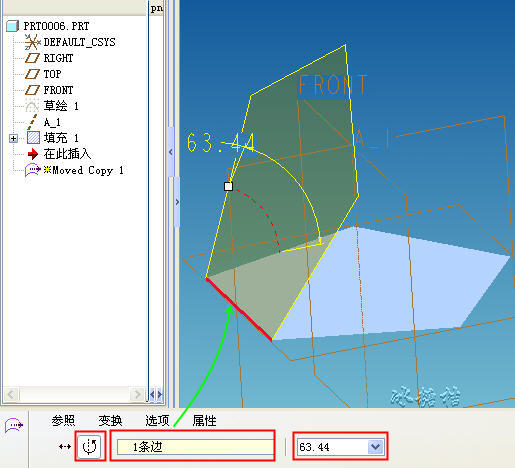This screenshot has height=468, width=515.
Task: Click the lower sash arrow handle
Action: (x=177, y=202)
